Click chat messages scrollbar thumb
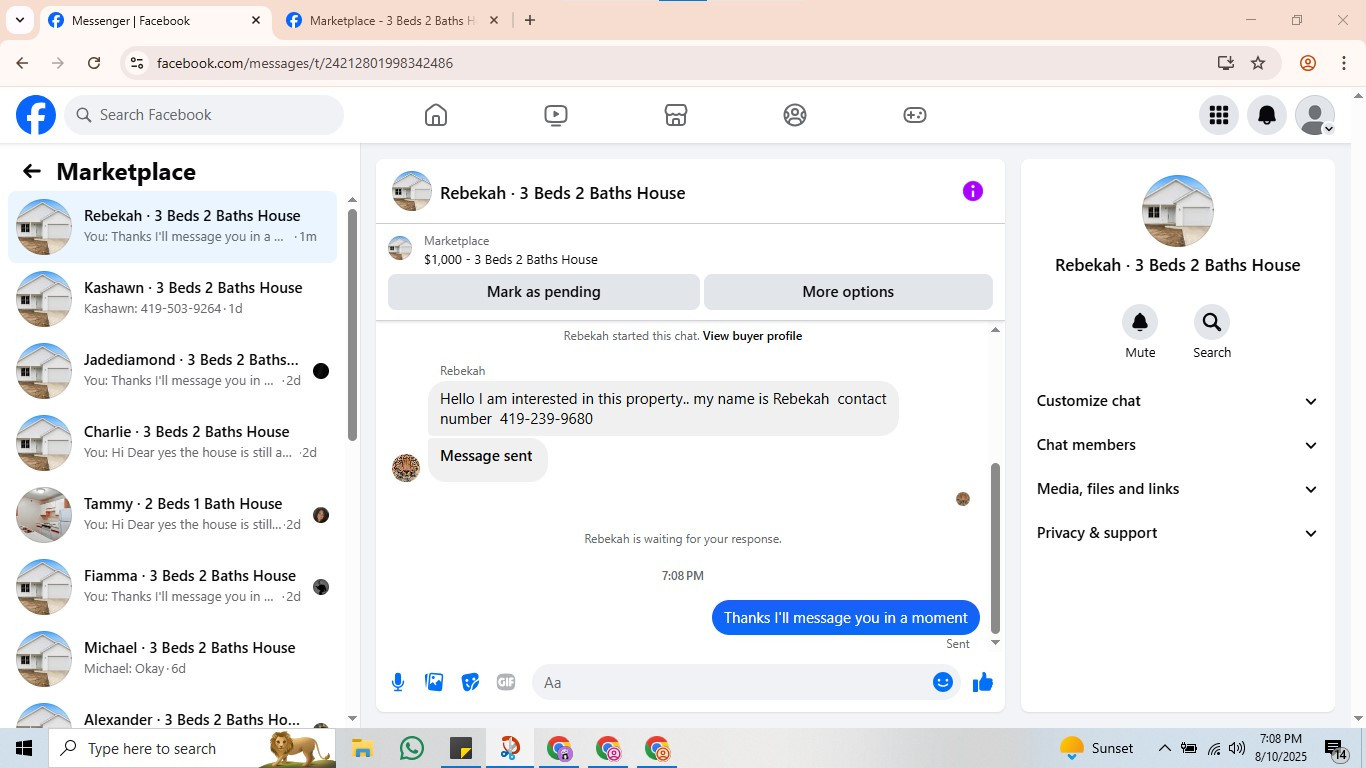Screen dimensions: 1366x768 (x=995, y=548)
